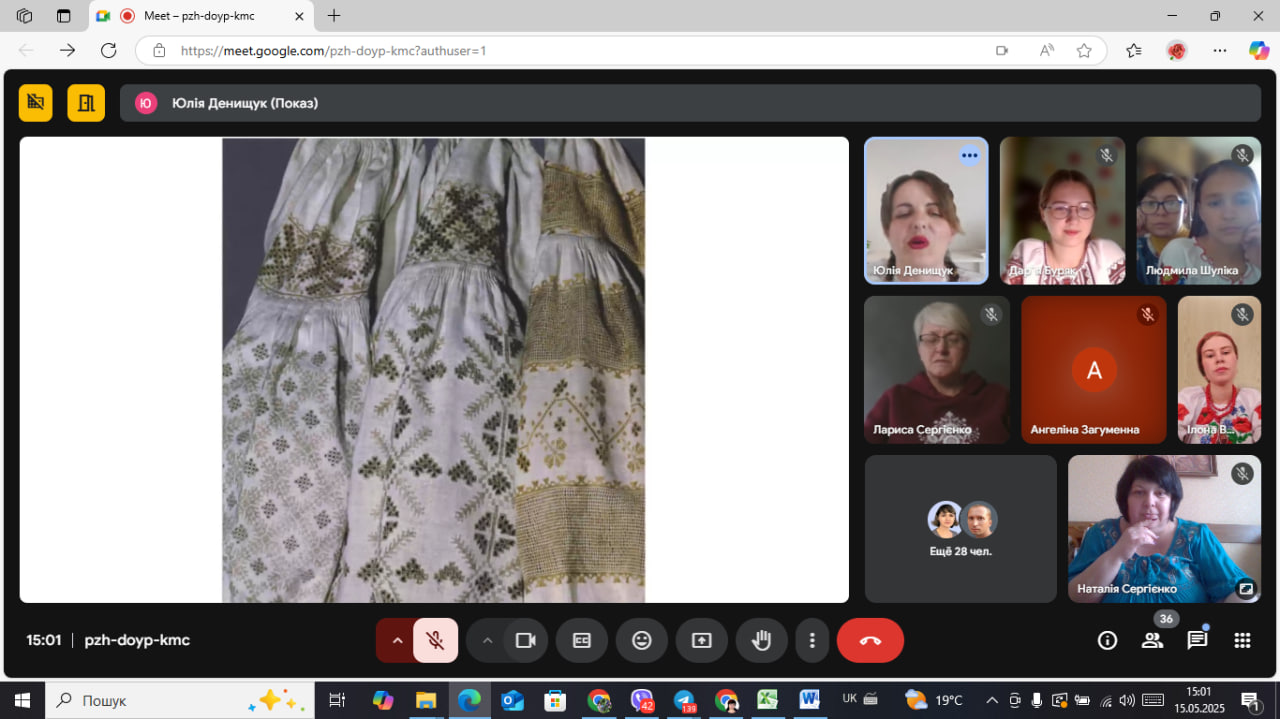Open the 'Ещё 28 чел.' participants tile

point(961,529)
